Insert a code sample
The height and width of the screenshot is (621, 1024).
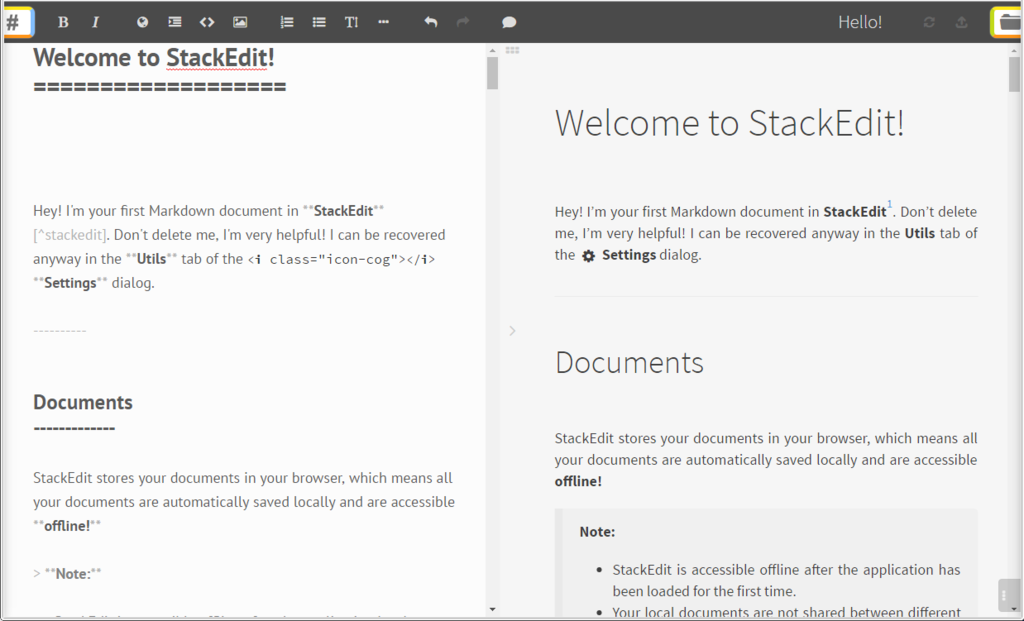(x=207, y=22)
